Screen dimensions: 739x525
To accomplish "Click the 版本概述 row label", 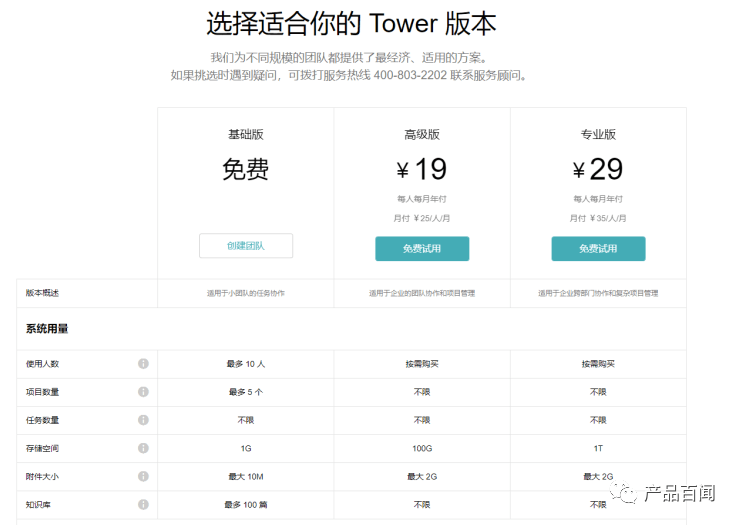I will pyautogui.click(x=42, y=293).
